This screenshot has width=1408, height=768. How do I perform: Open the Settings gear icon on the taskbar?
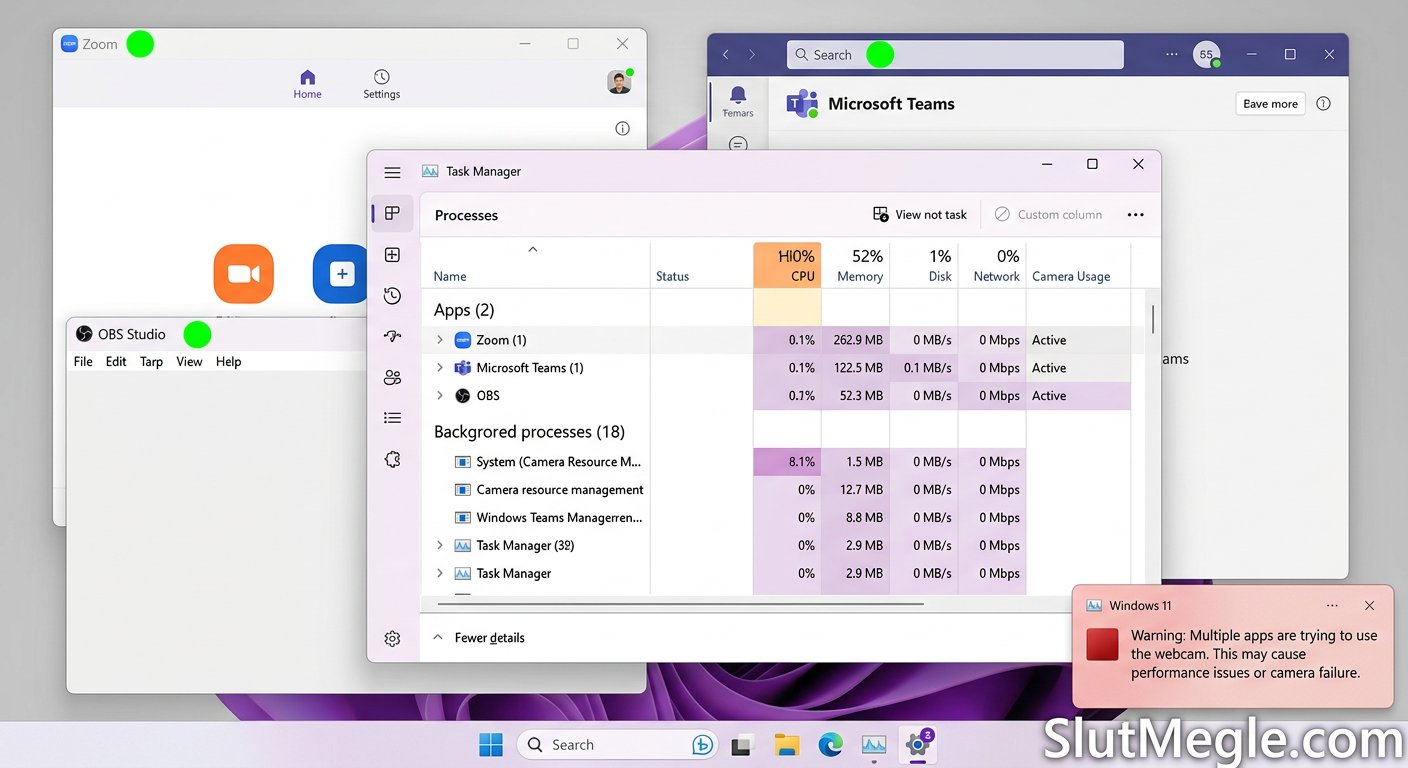(918, 744)
